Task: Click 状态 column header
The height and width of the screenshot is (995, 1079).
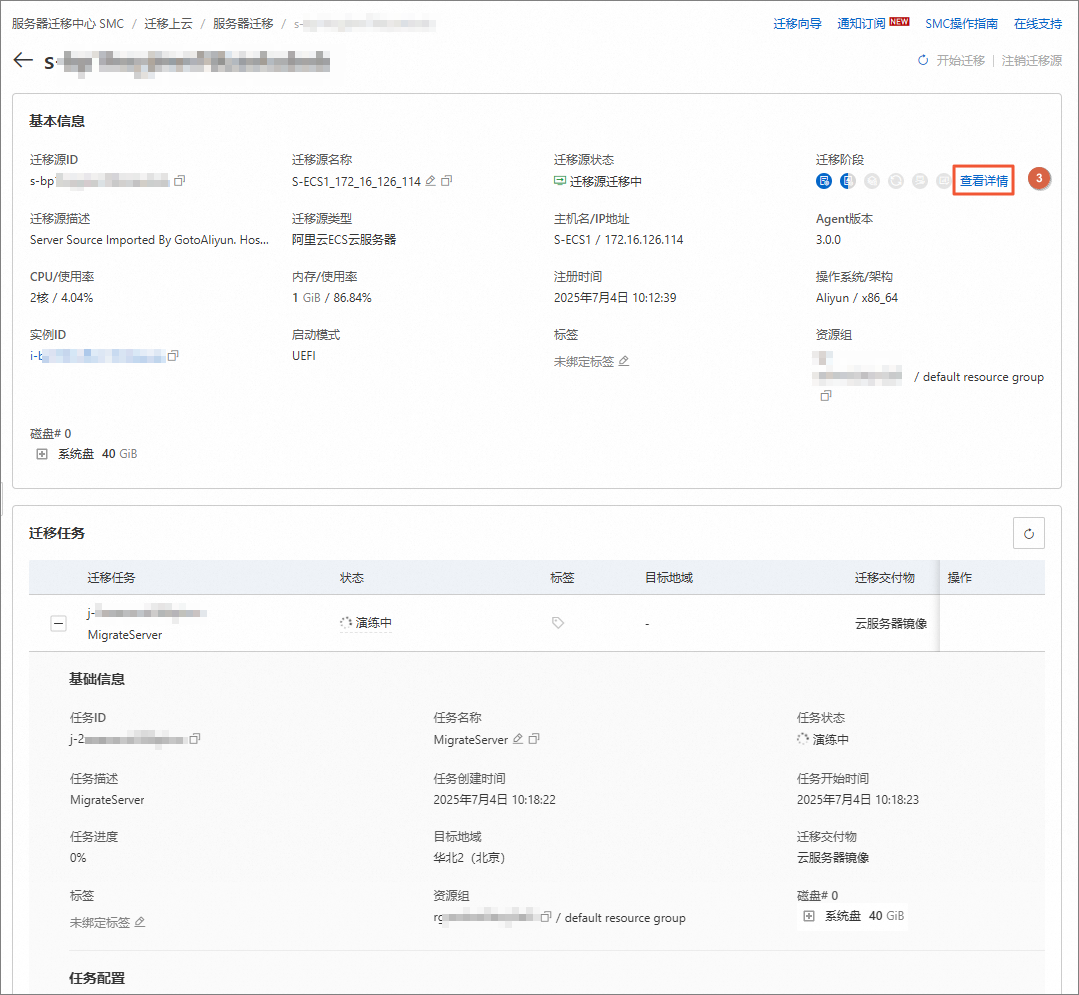Action: [352, 578]
